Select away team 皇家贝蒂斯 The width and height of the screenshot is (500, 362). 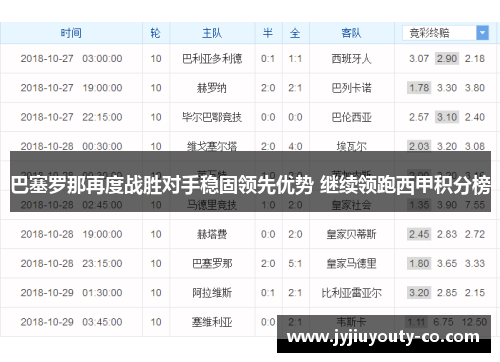pyautogui.click(x=351, y=234)
